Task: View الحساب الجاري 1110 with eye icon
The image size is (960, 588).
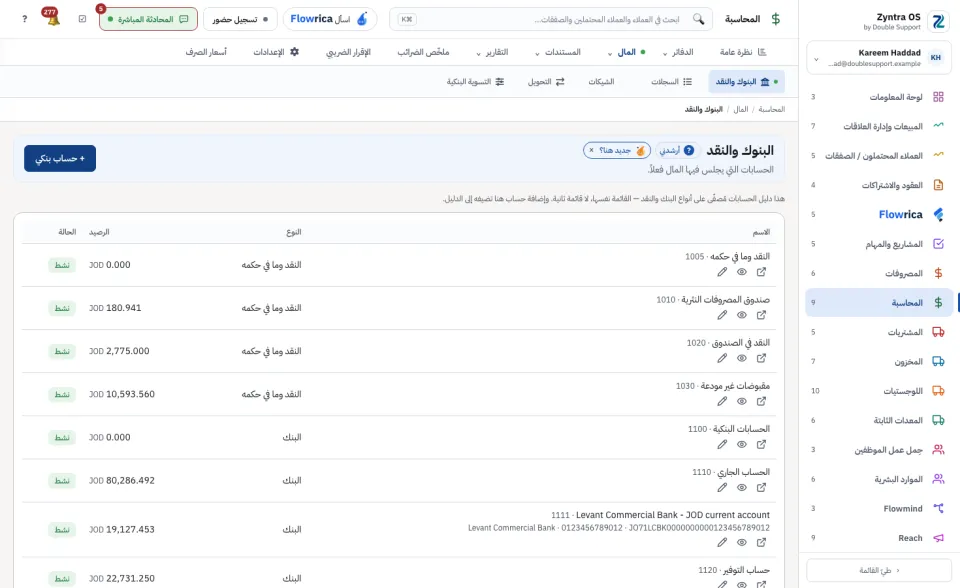Action: (x=741, y=488)
